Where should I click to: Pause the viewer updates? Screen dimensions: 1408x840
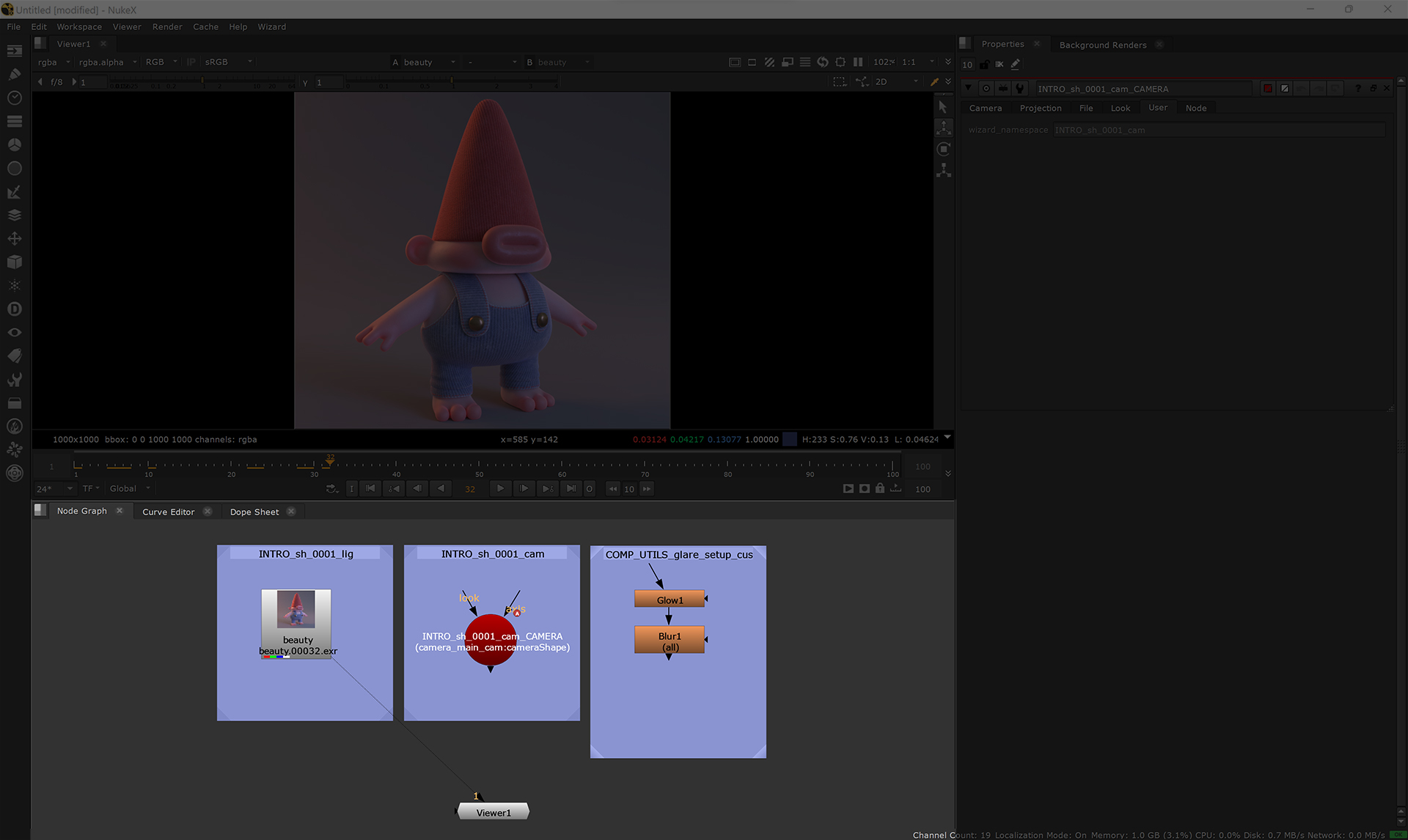(858, 62)
